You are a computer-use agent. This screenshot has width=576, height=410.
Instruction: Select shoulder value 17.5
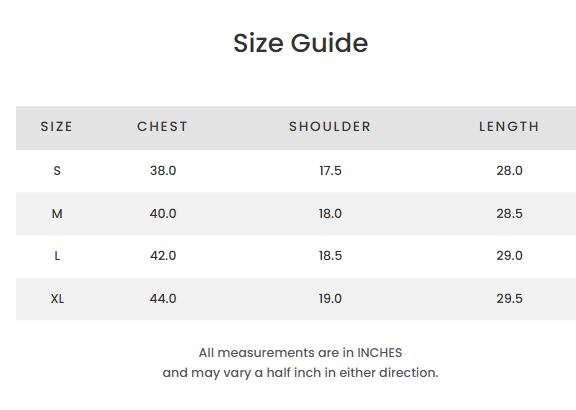pyautogui.click(x=330, y=170)
